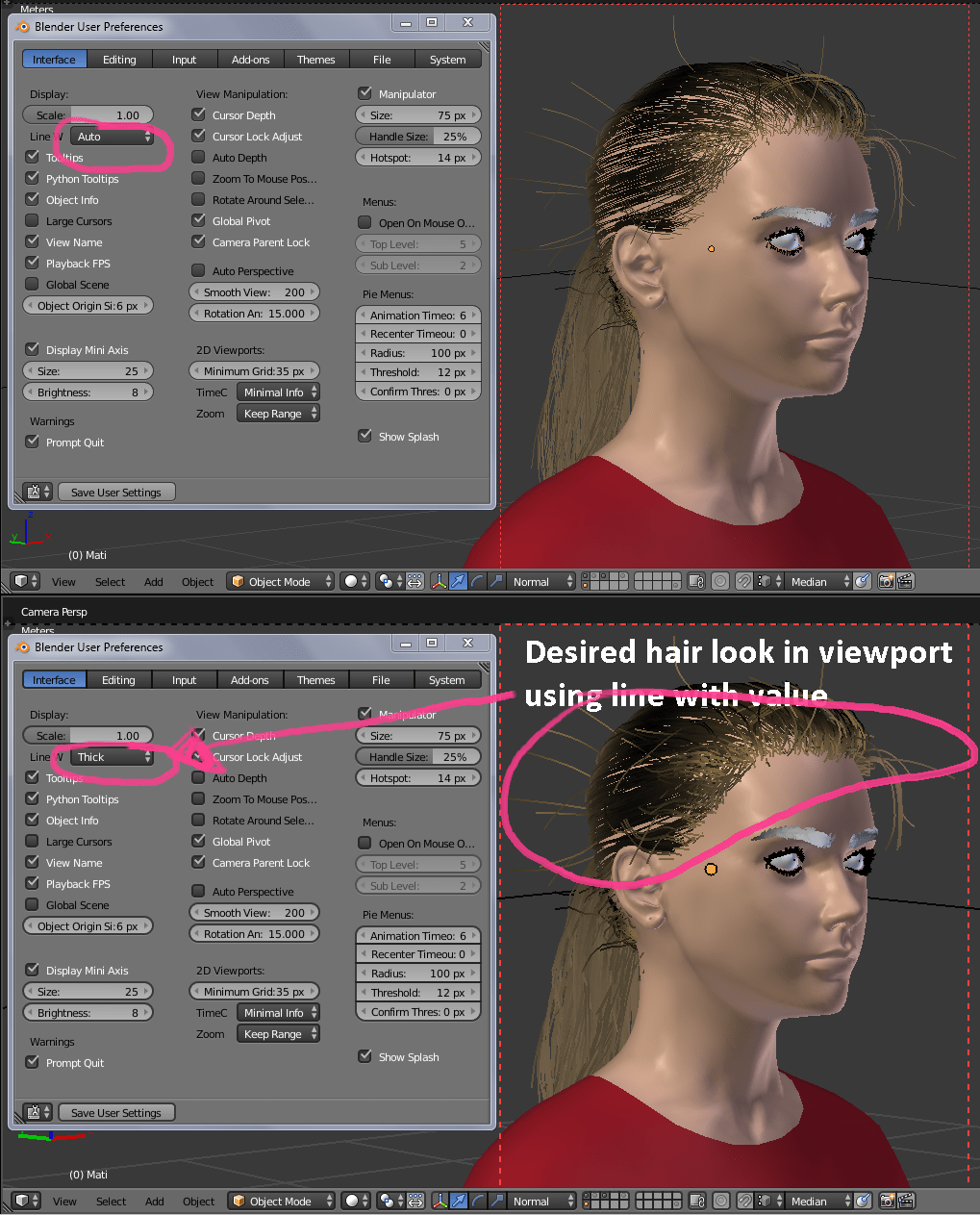The width and height of the screenshot is (980, 1215).
Task: Uncheck the Show Splash option
Action: tap(365, 436)
